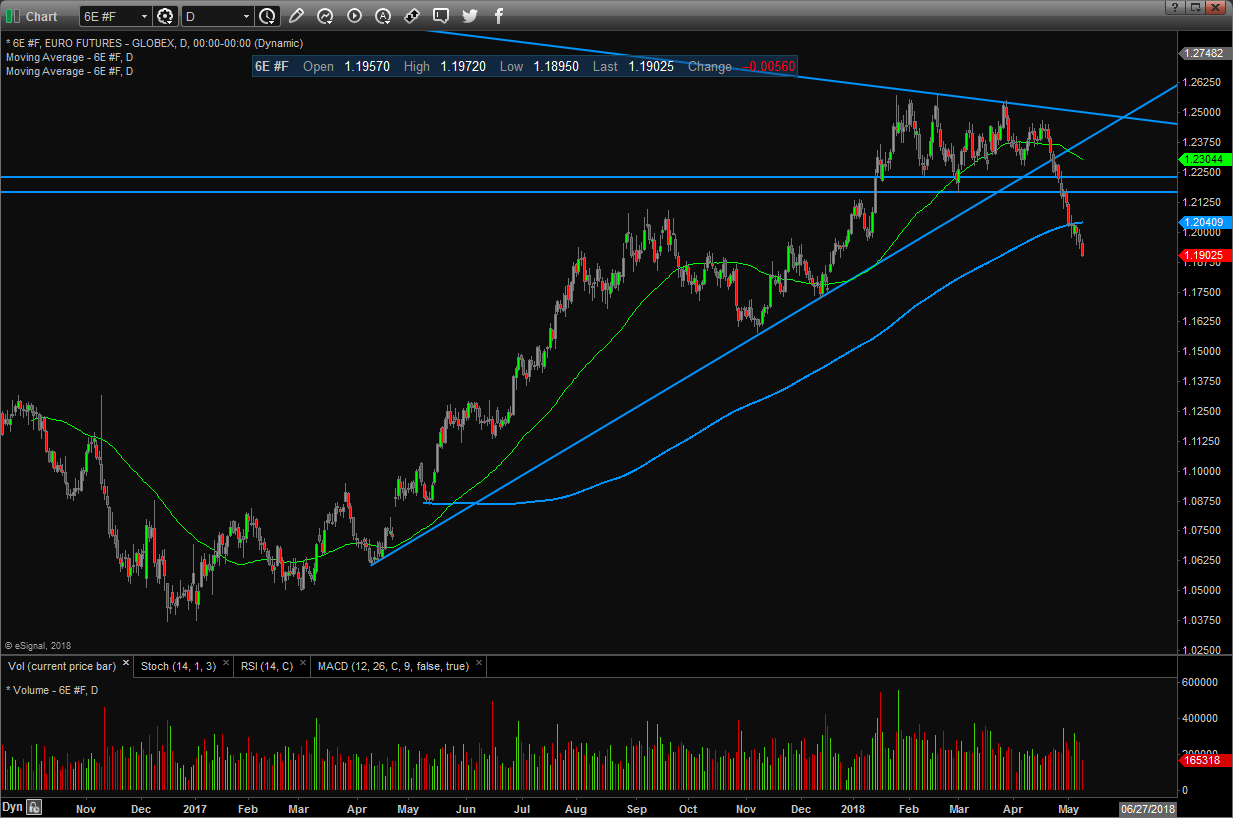Switch to the MACD indicator tab
The width and height of the screenshot is (1233, 818).
click(x=392, y=666)
